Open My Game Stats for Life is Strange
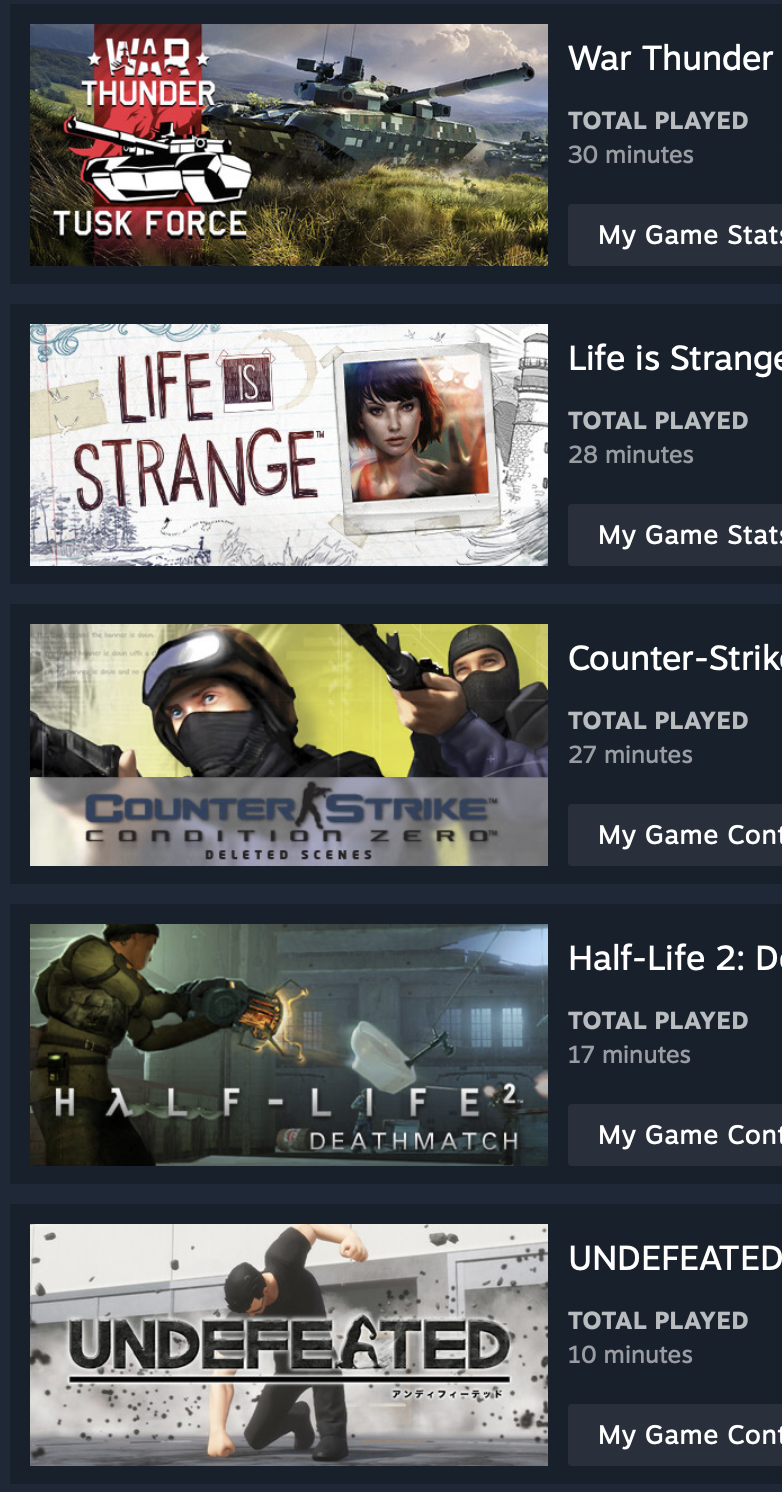Viewport: 782px width, 1492px height. pyautogui.click(x=675, y=535)
